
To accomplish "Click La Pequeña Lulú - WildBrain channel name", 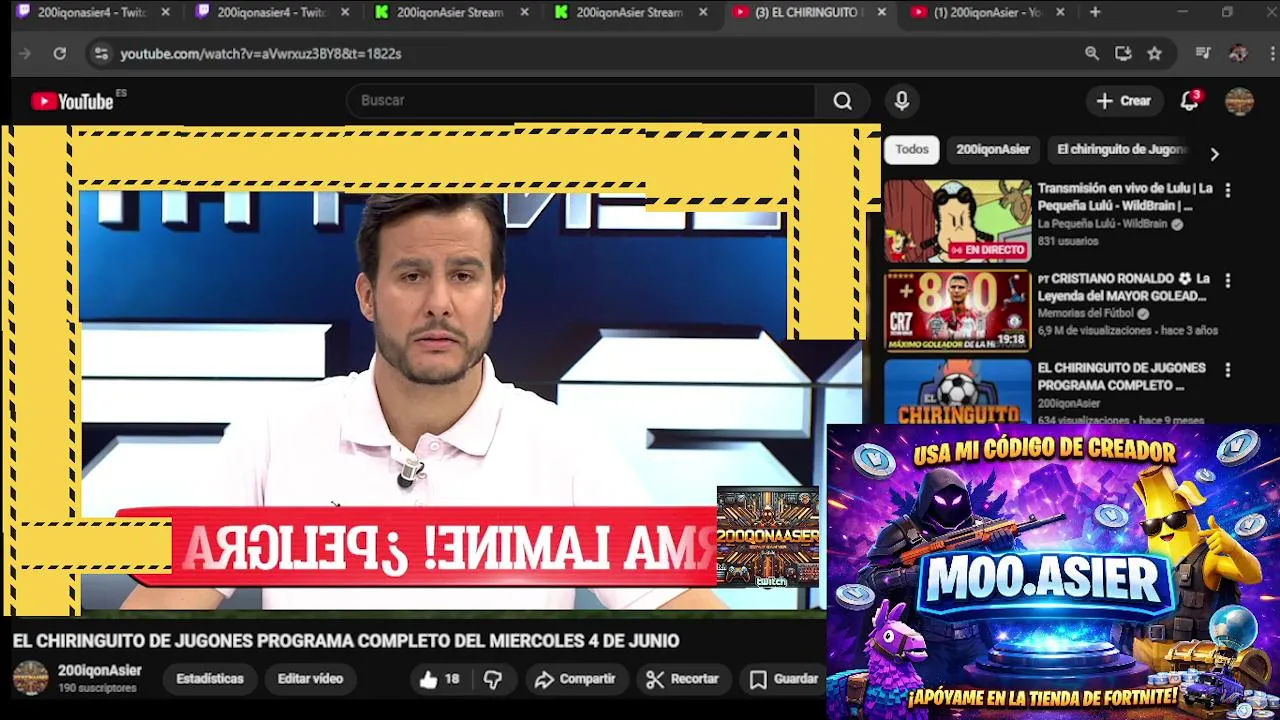I will 1102,225.
